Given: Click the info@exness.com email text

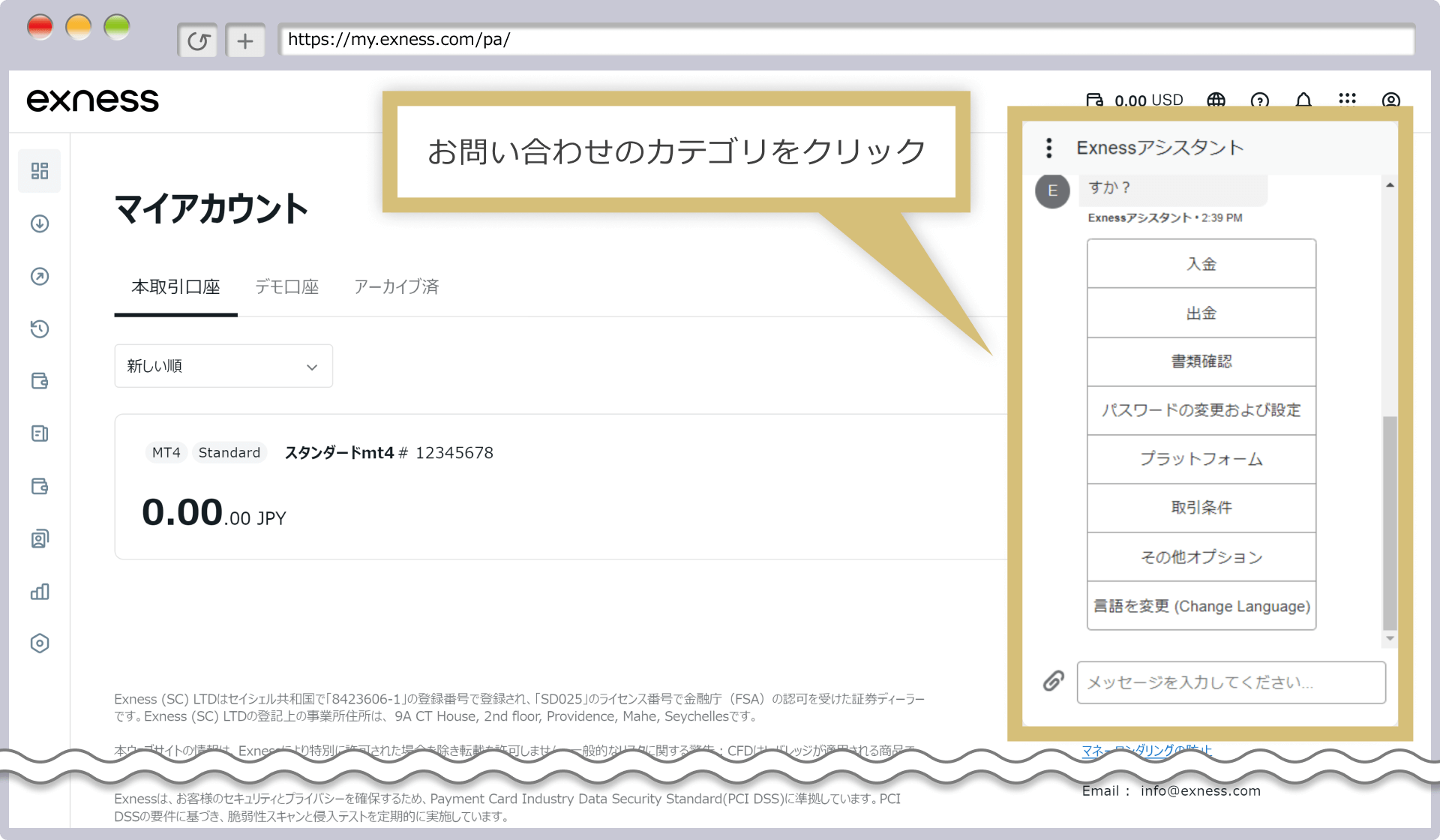Looking at the screenshot, I should 1201,790.
